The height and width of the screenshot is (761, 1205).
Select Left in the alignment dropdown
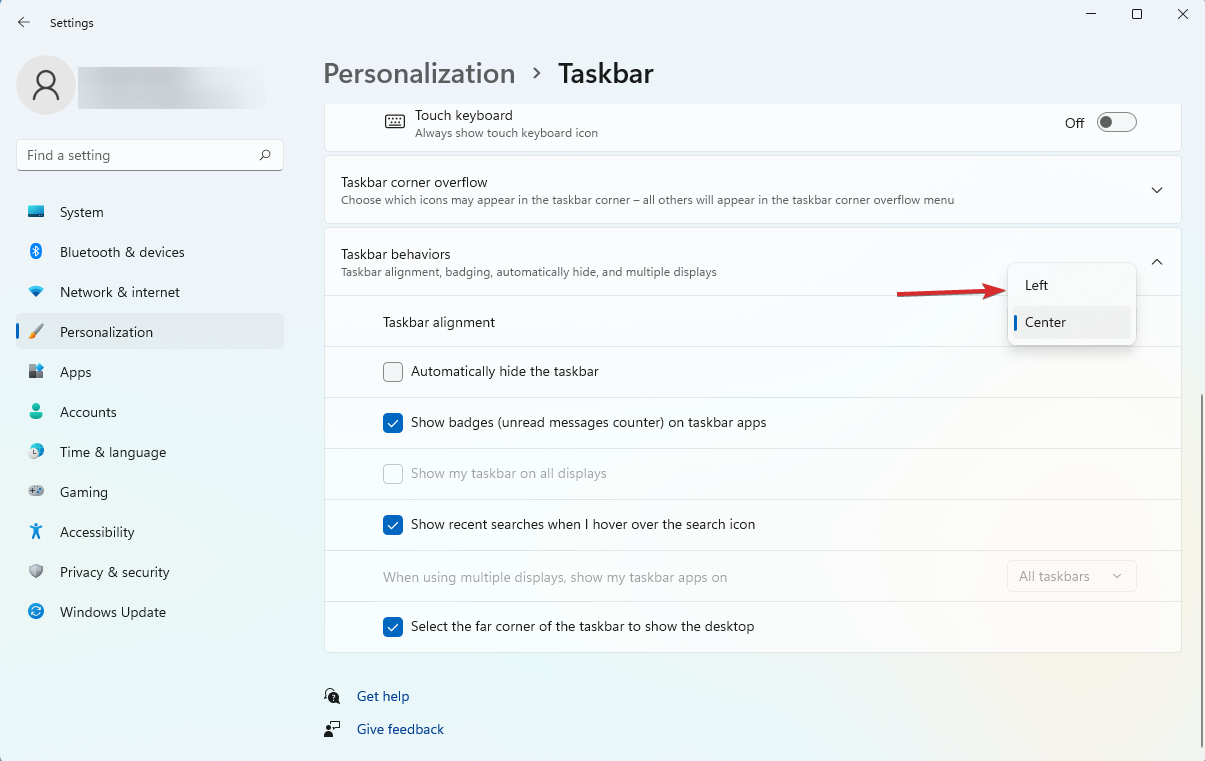(1035, 285)
